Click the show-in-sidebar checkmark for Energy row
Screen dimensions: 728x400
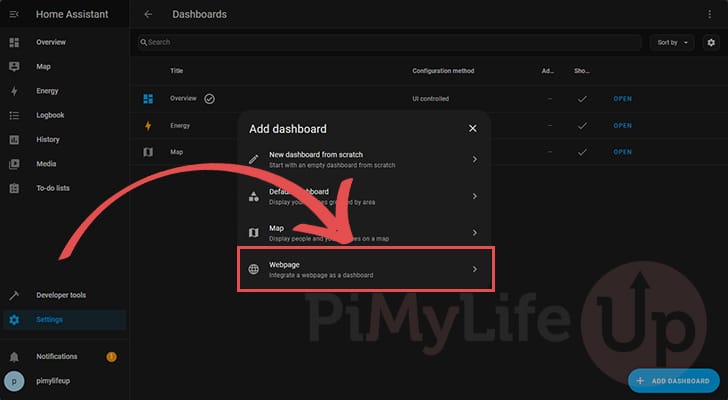click(x=582, y=126)
